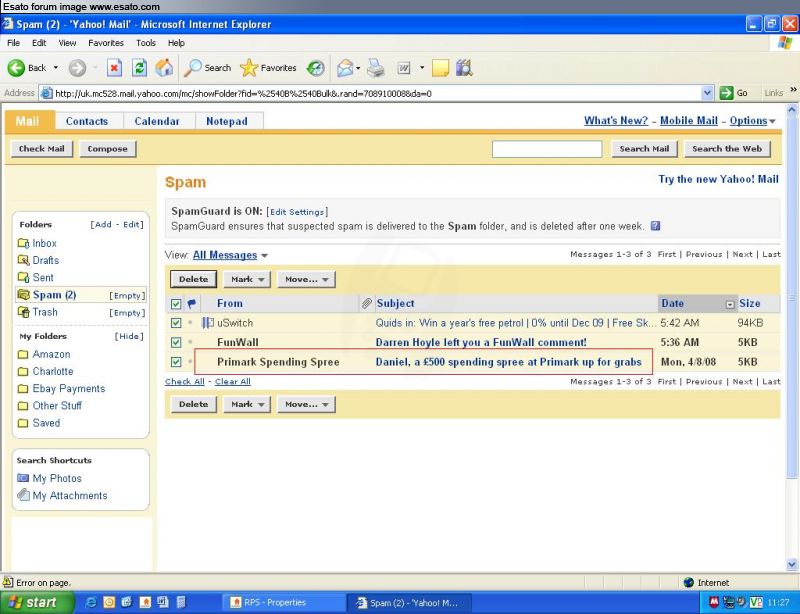Click the Check Mail button
This screenshot has height=614, width=800.
pyautogui.click(x=42, y=149)
